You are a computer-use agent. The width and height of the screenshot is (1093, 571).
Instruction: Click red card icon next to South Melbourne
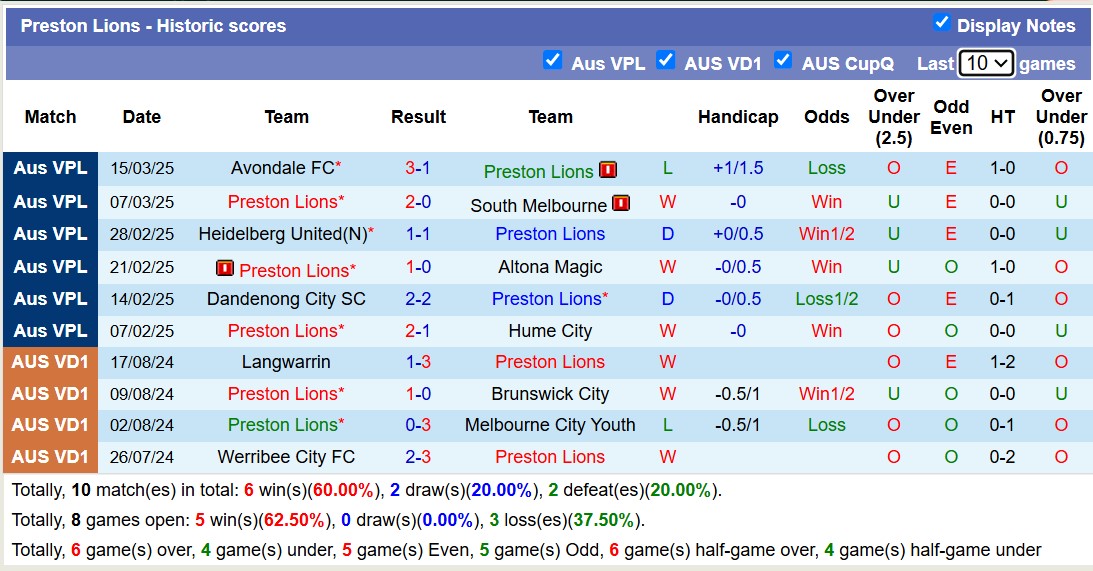click(x=621, y=204)
